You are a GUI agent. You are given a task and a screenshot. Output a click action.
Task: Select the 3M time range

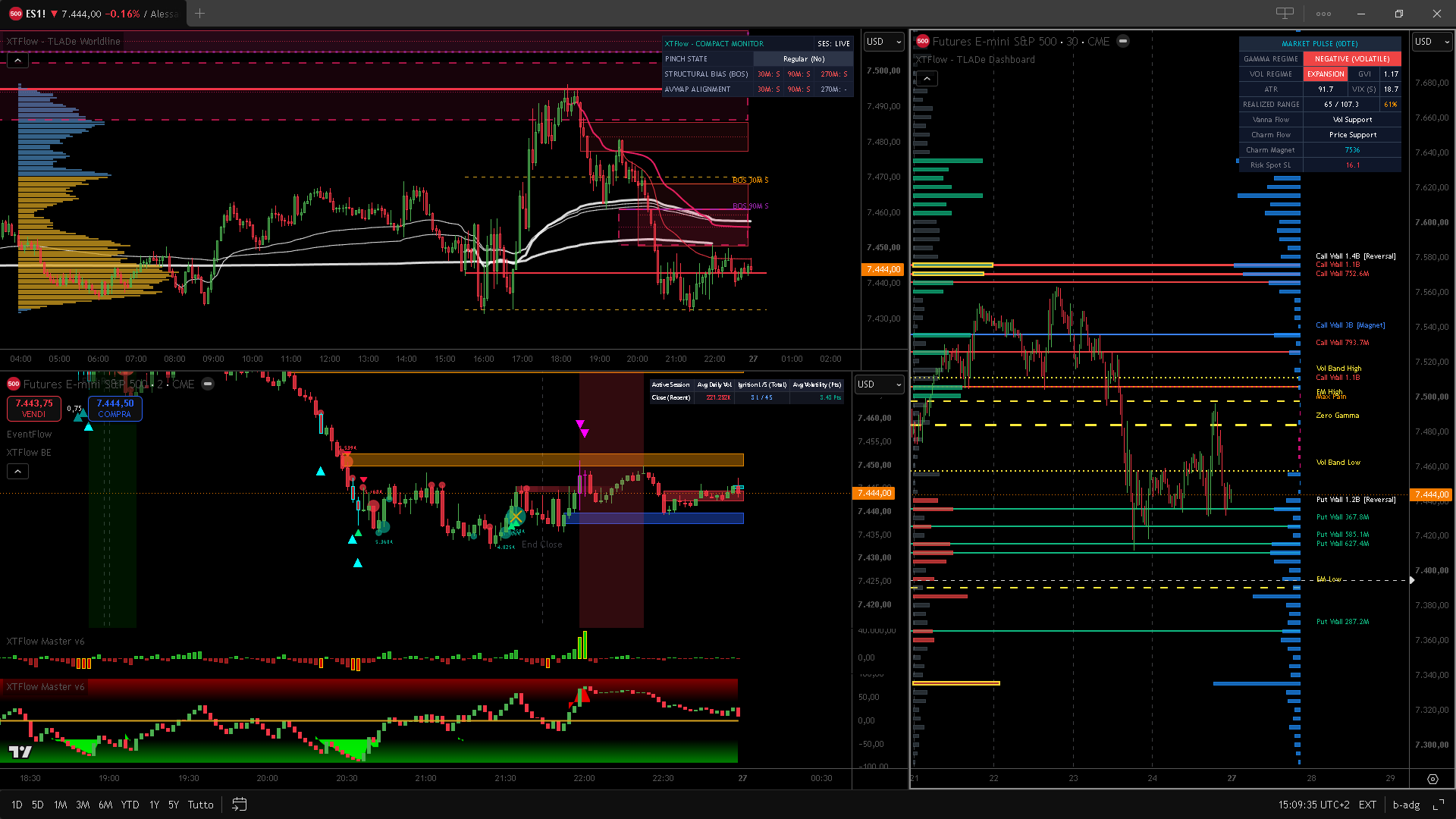[83, 805]
